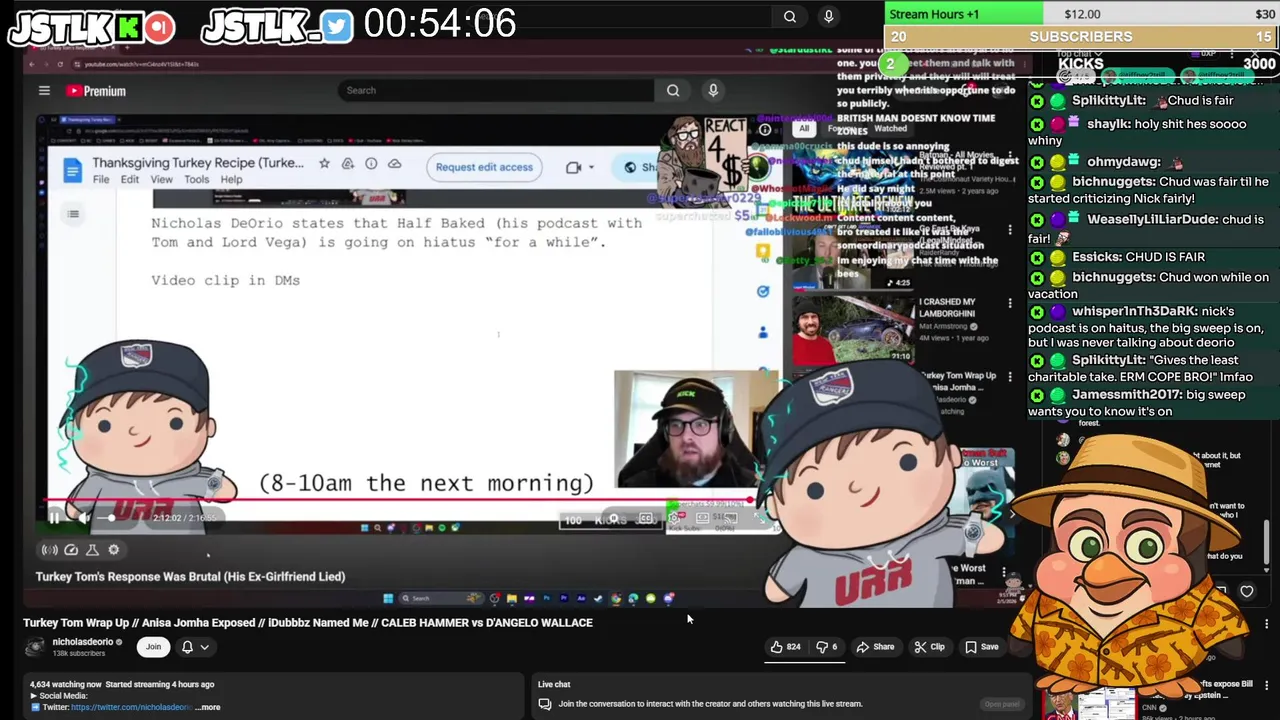Screen dimensions: 1280x720
Task: Click the document move-to-folder icon
Action: 347,163
